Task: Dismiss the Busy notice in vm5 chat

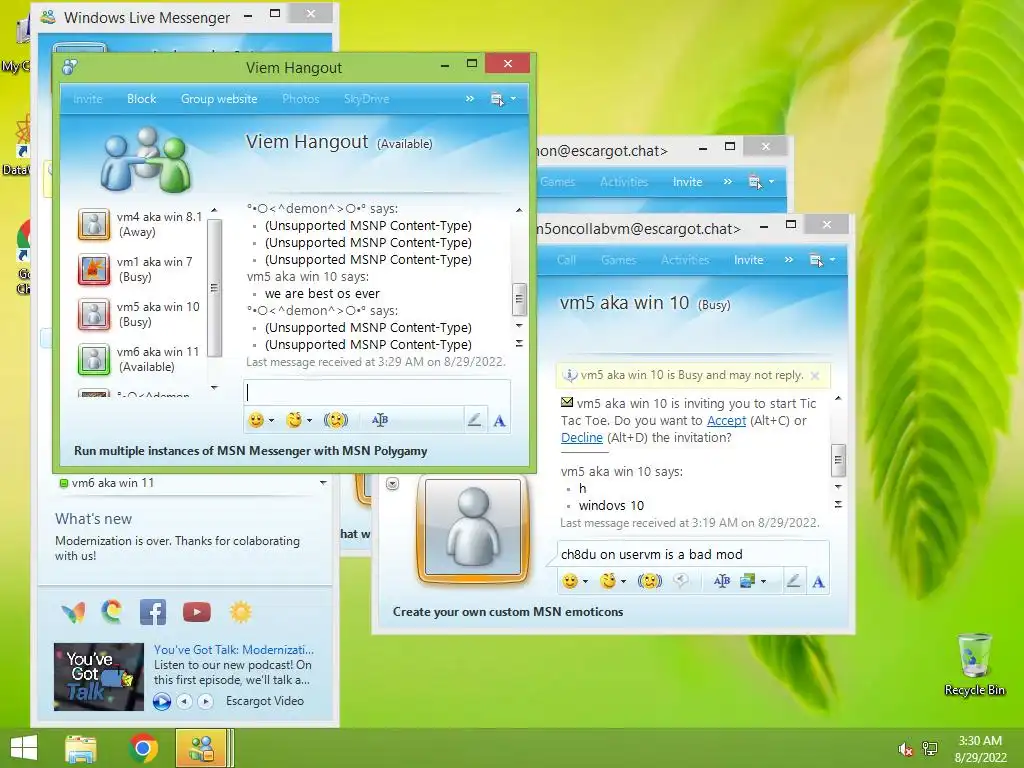Action: point(815,376)
